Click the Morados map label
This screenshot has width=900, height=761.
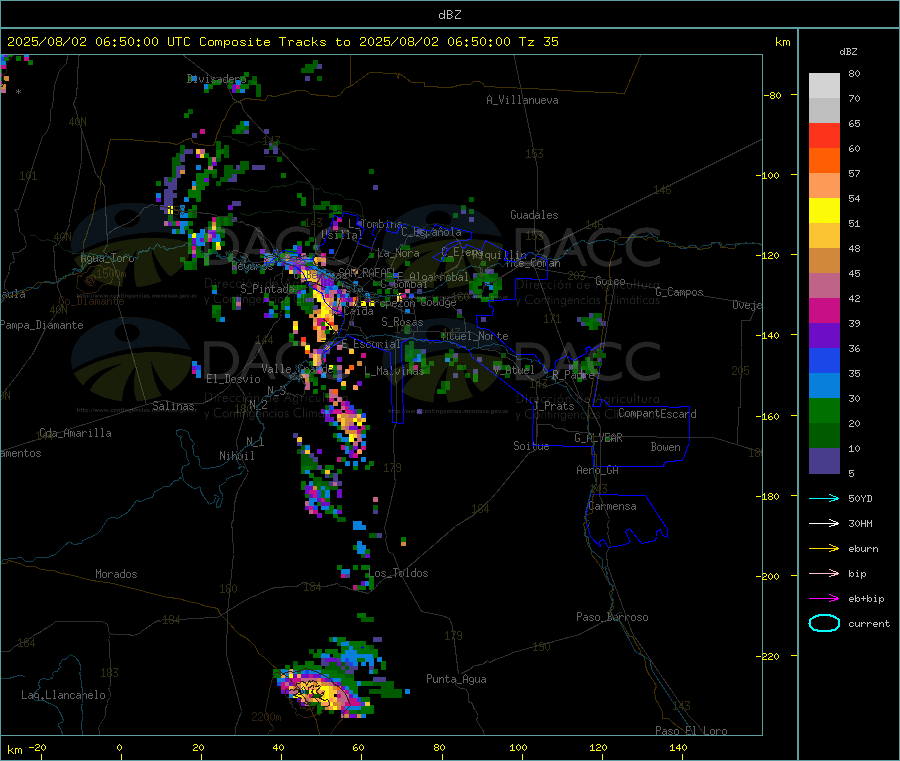[x=116, y=574]
